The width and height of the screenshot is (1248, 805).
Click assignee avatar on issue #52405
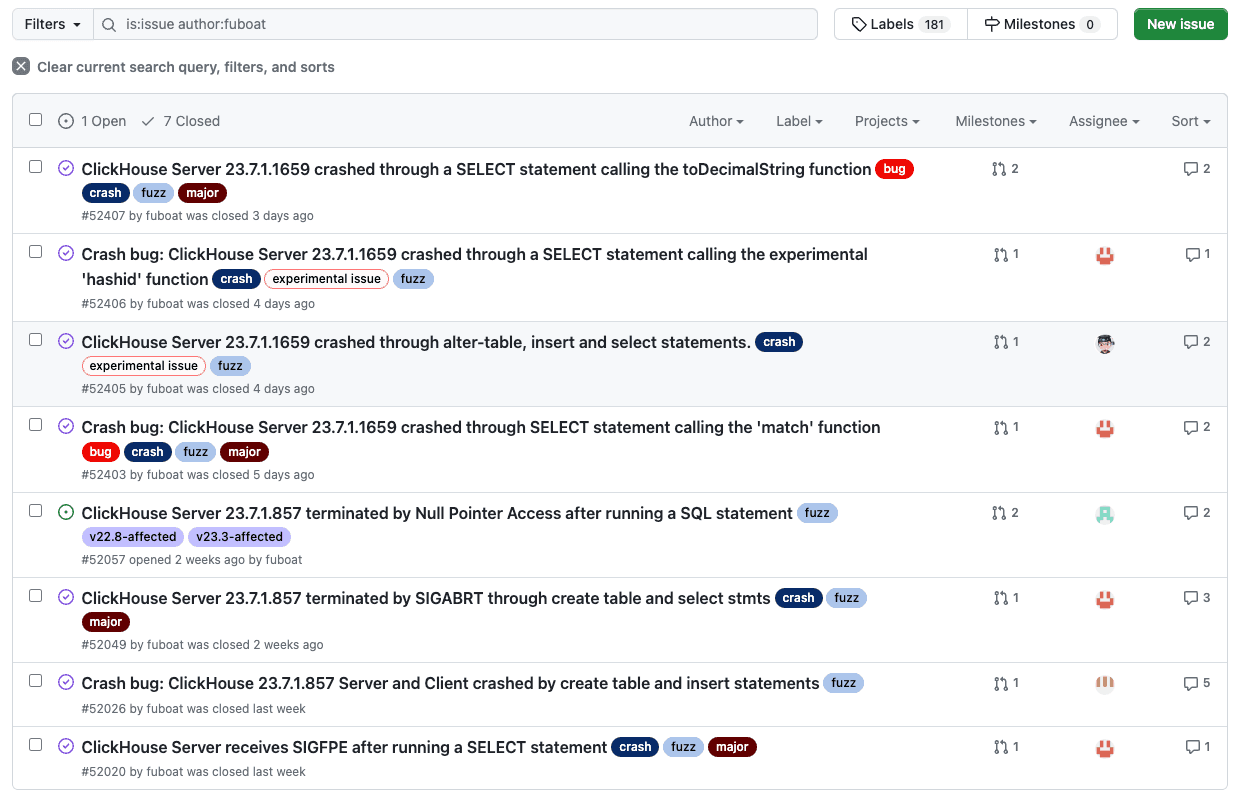[1105, 343]
